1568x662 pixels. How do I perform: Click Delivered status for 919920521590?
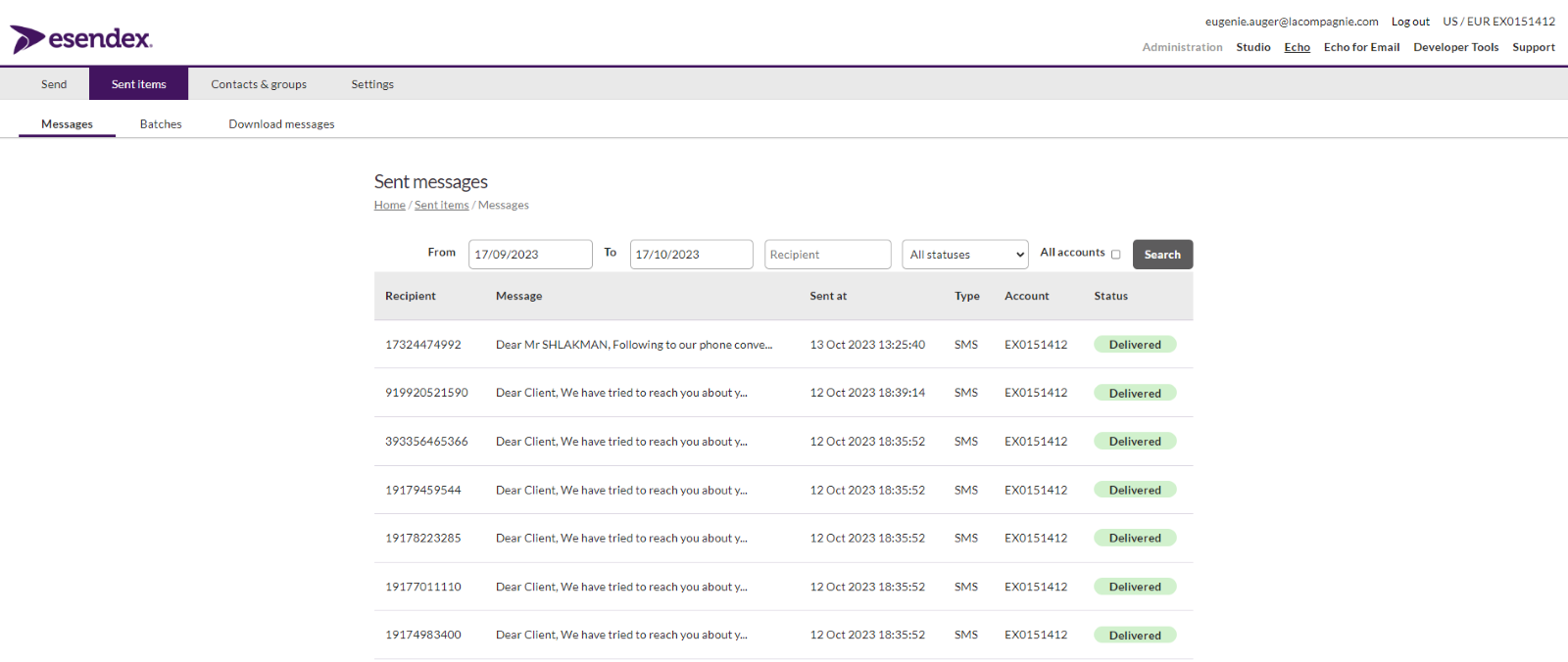1135,393
